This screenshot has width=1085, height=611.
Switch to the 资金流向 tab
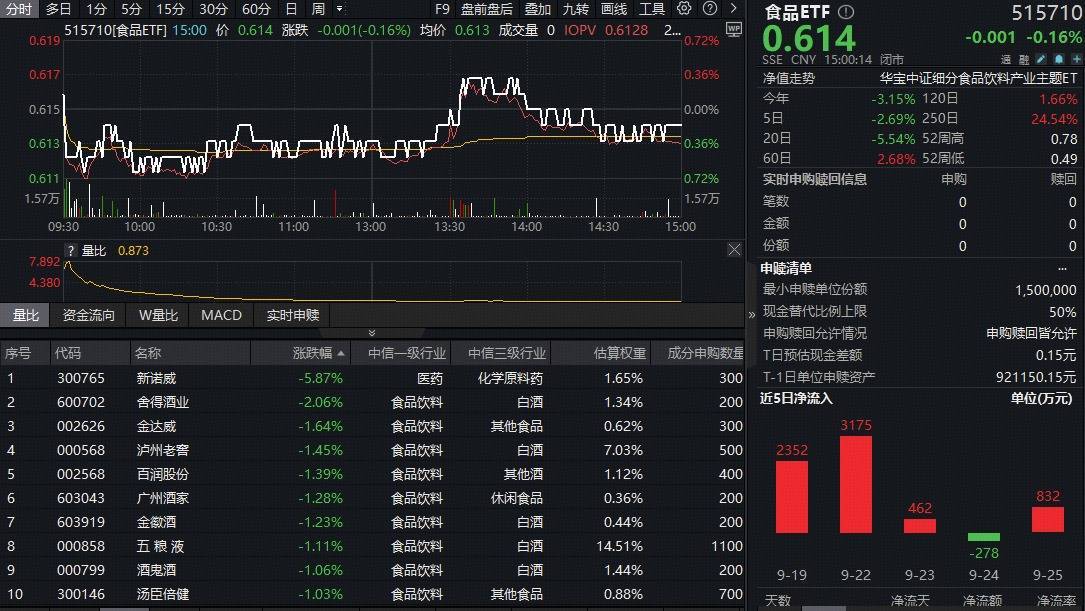point(89,315)
